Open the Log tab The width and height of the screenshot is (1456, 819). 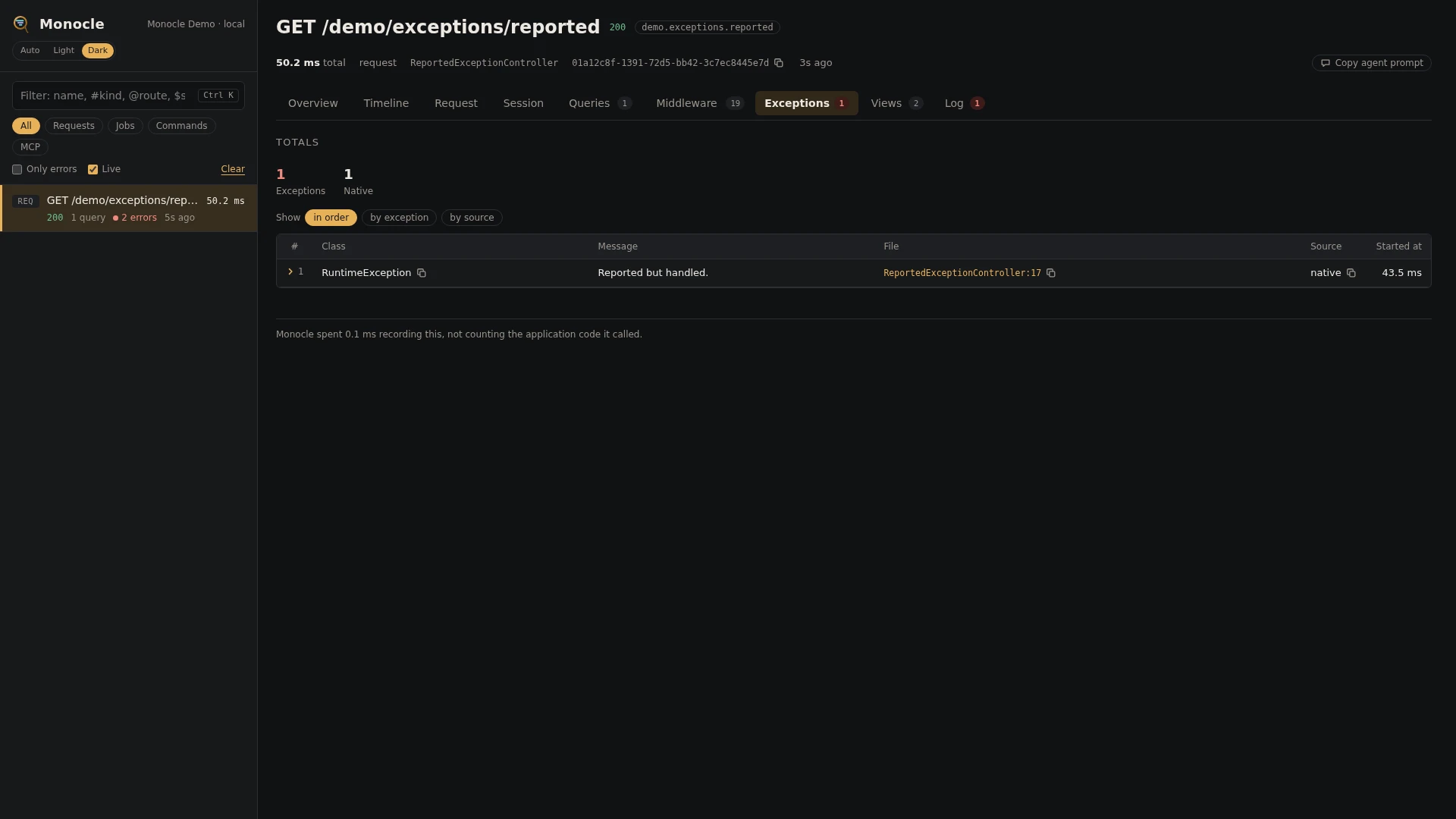click(x=964, y=103)
